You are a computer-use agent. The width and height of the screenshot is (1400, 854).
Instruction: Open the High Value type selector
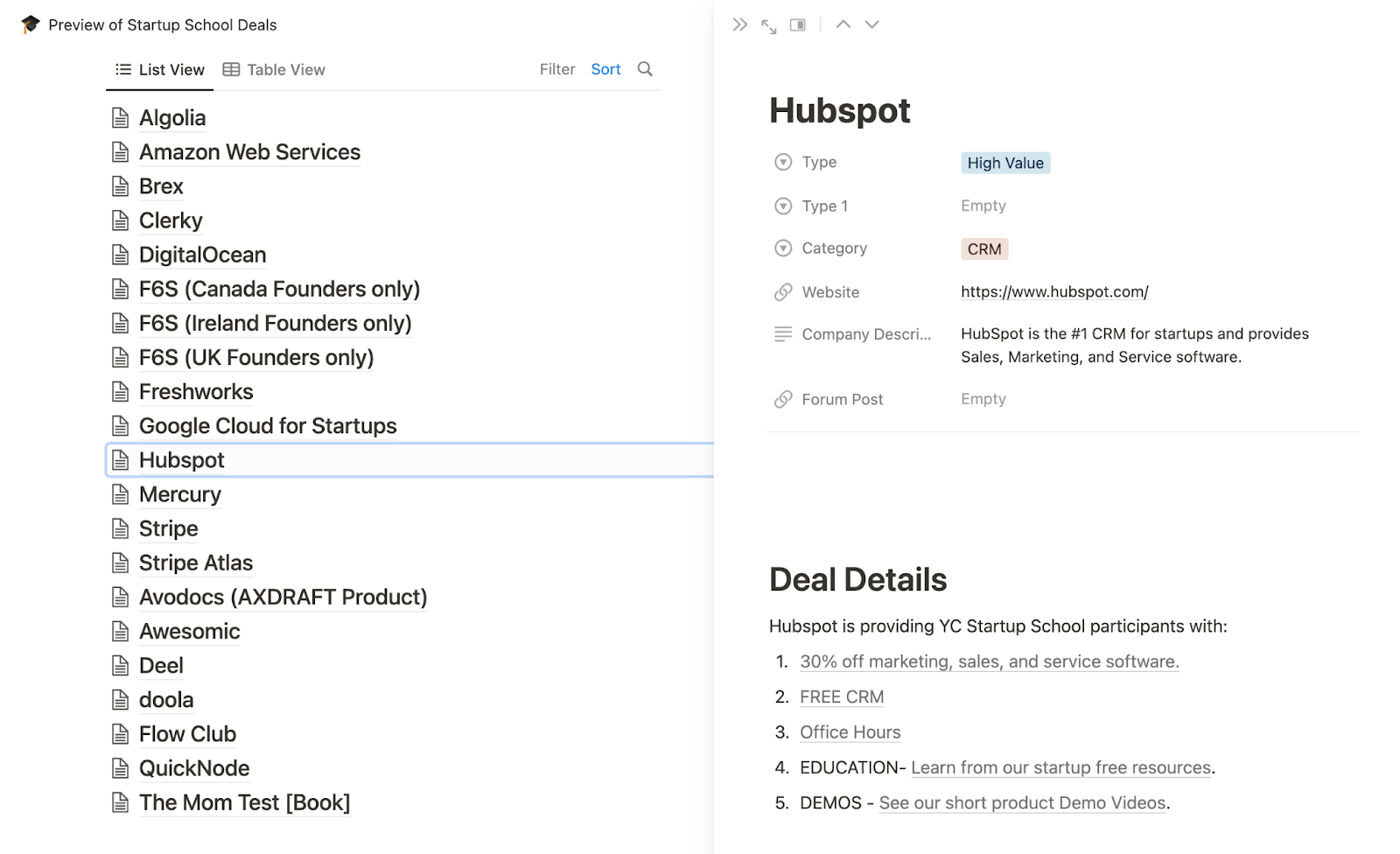pyautogui.click(x=1005, y=163)
